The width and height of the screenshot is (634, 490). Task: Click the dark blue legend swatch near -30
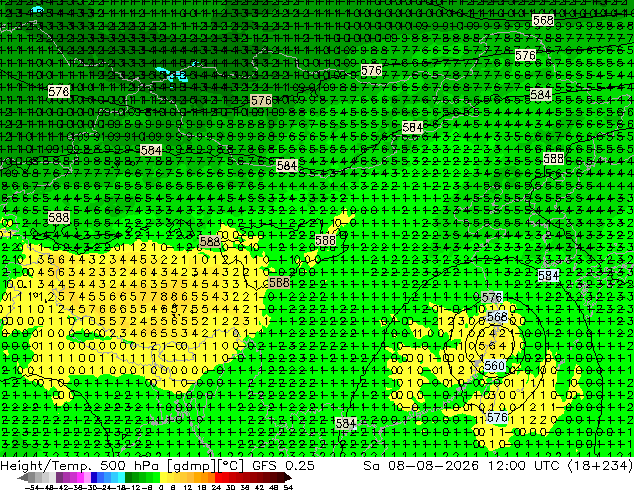[94, 477]
